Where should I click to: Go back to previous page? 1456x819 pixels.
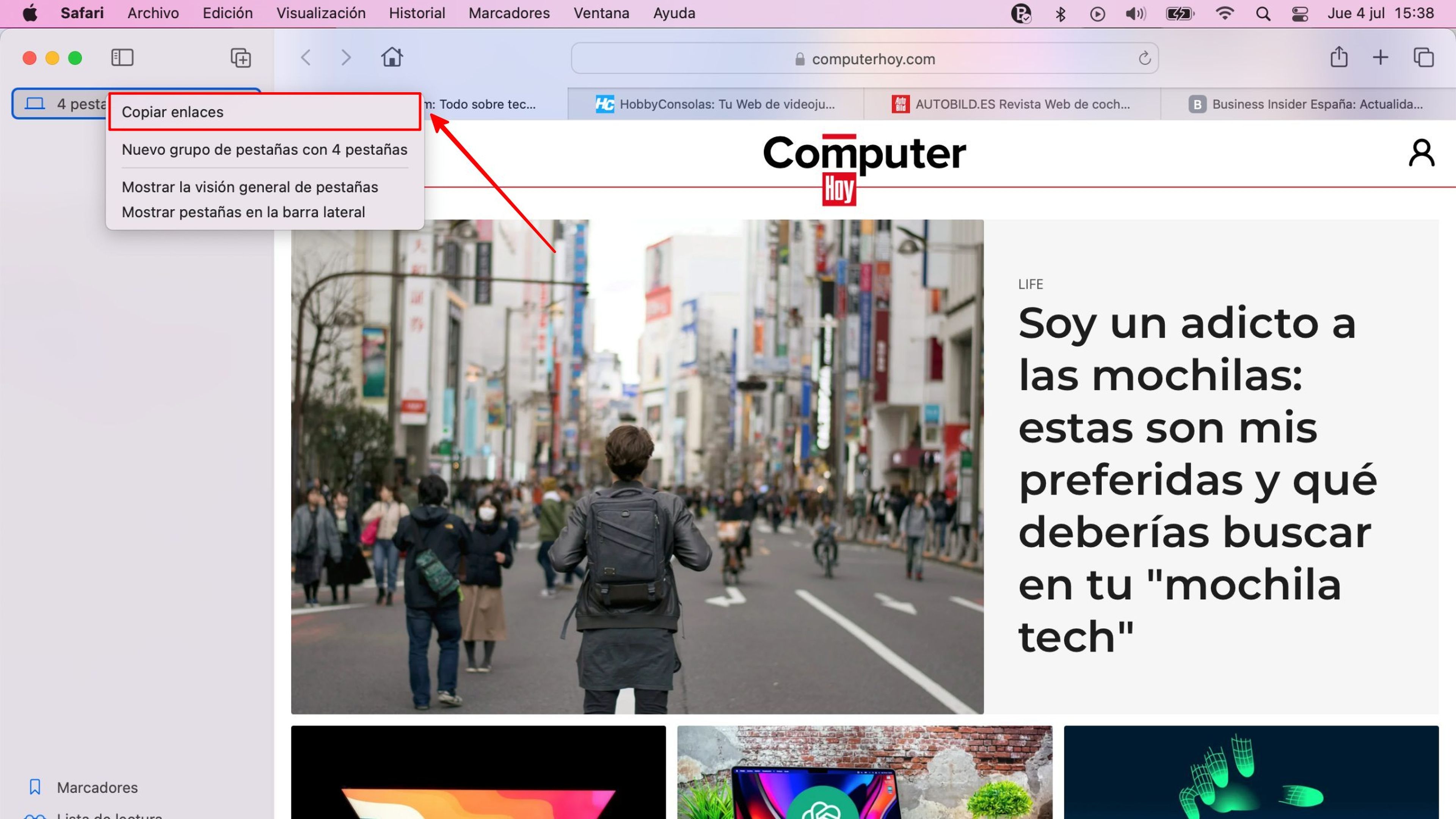pyautogui.click(x=306, y=58)
